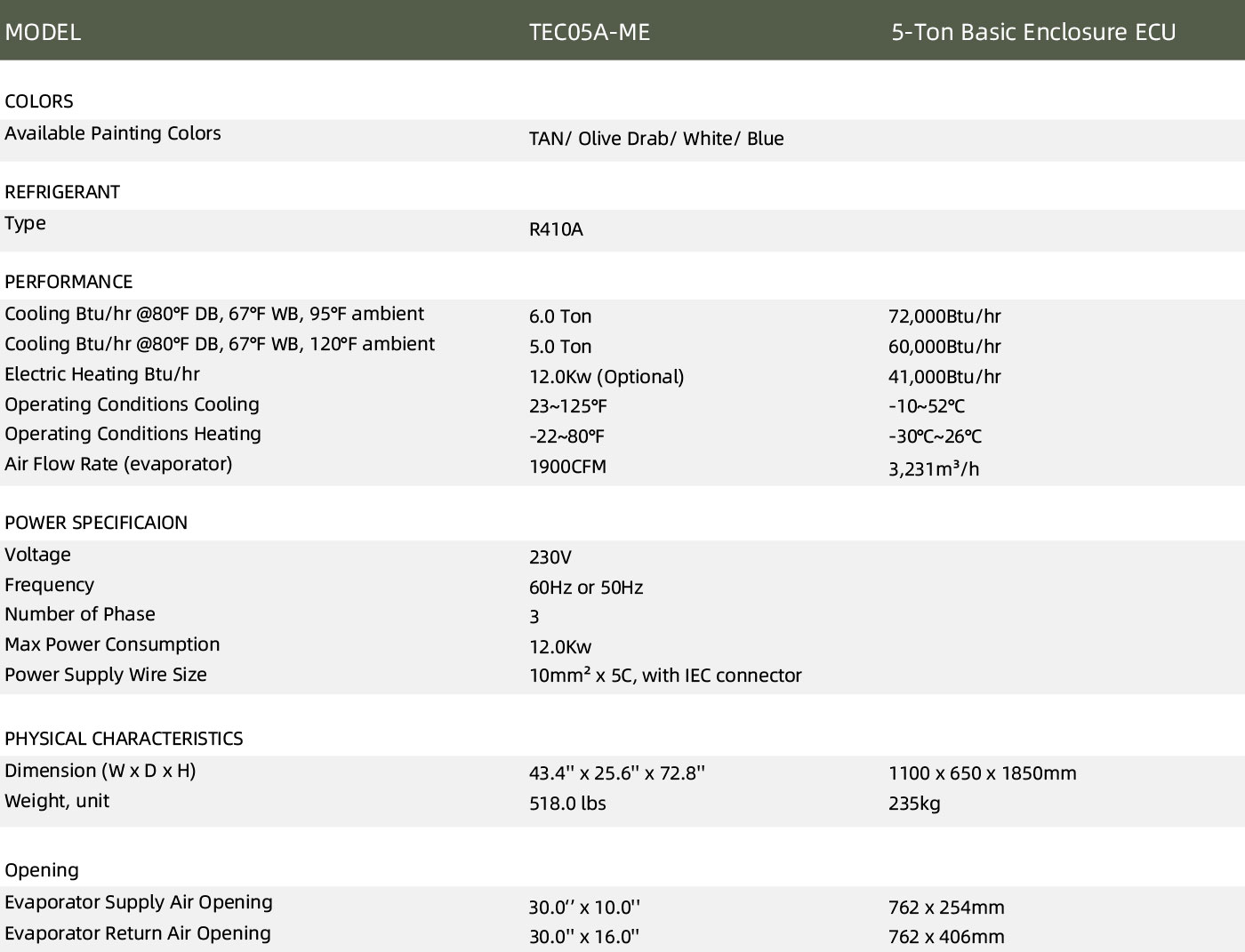
Task: Click the Available Painting Colors label
Action: click(113, 133)
